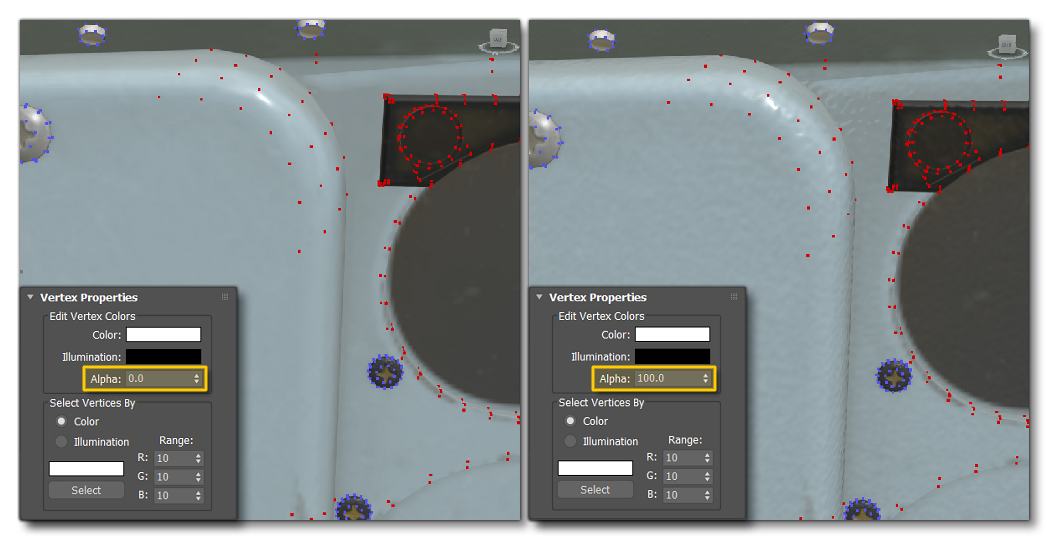This screenshot has height=540, width=1049.
Task: Open the black Illumination swatch in right panel
Action: point(672,357)
